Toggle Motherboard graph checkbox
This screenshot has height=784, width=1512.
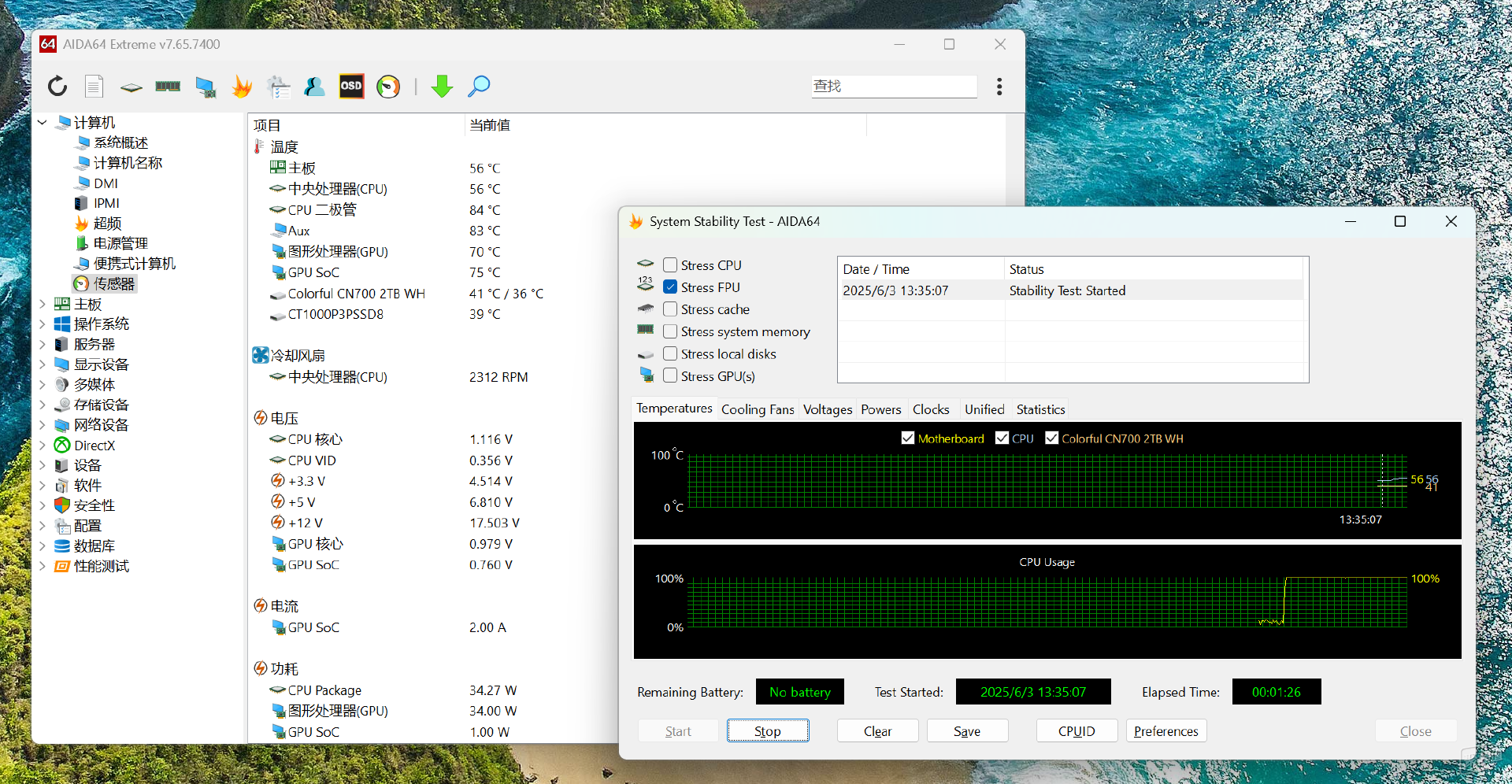coord(908,438)
